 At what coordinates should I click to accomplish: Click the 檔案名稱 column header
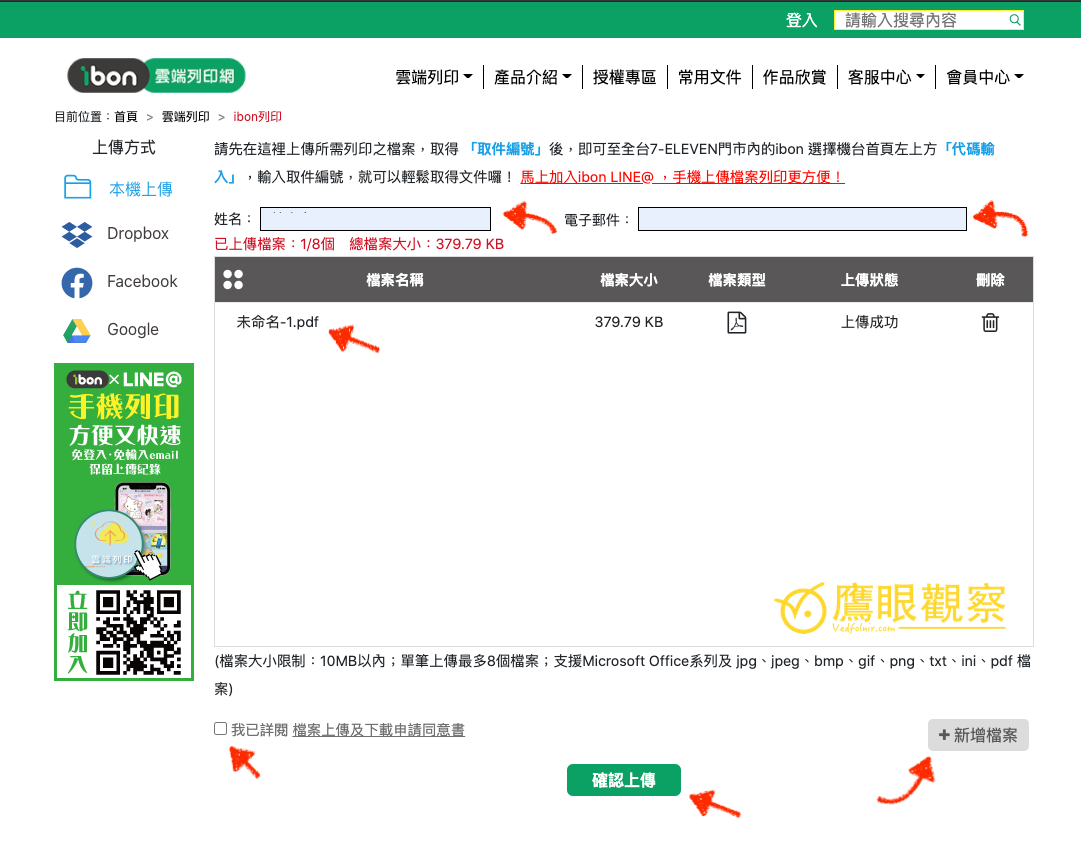click(x=395, y=280)
